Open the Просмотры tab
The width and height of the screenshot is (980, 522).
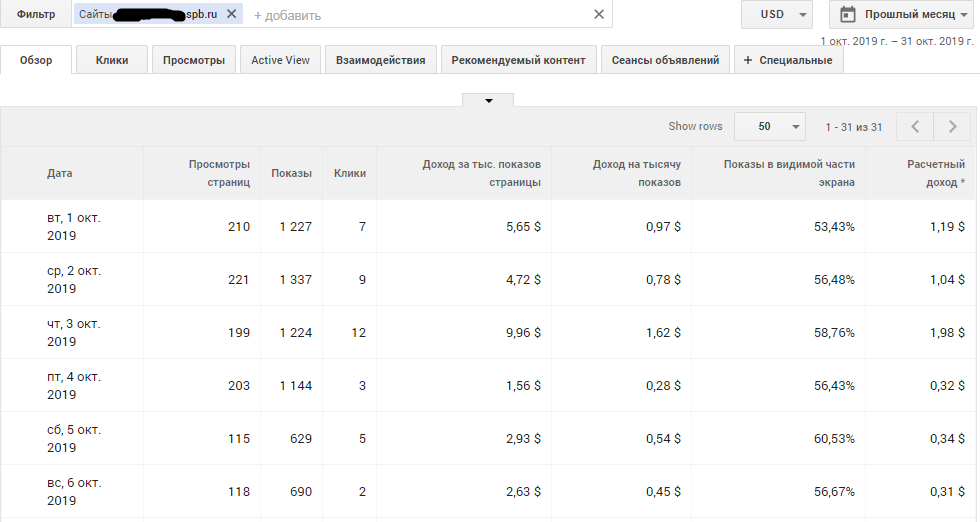pyautogui.click(x=195, y=60)
